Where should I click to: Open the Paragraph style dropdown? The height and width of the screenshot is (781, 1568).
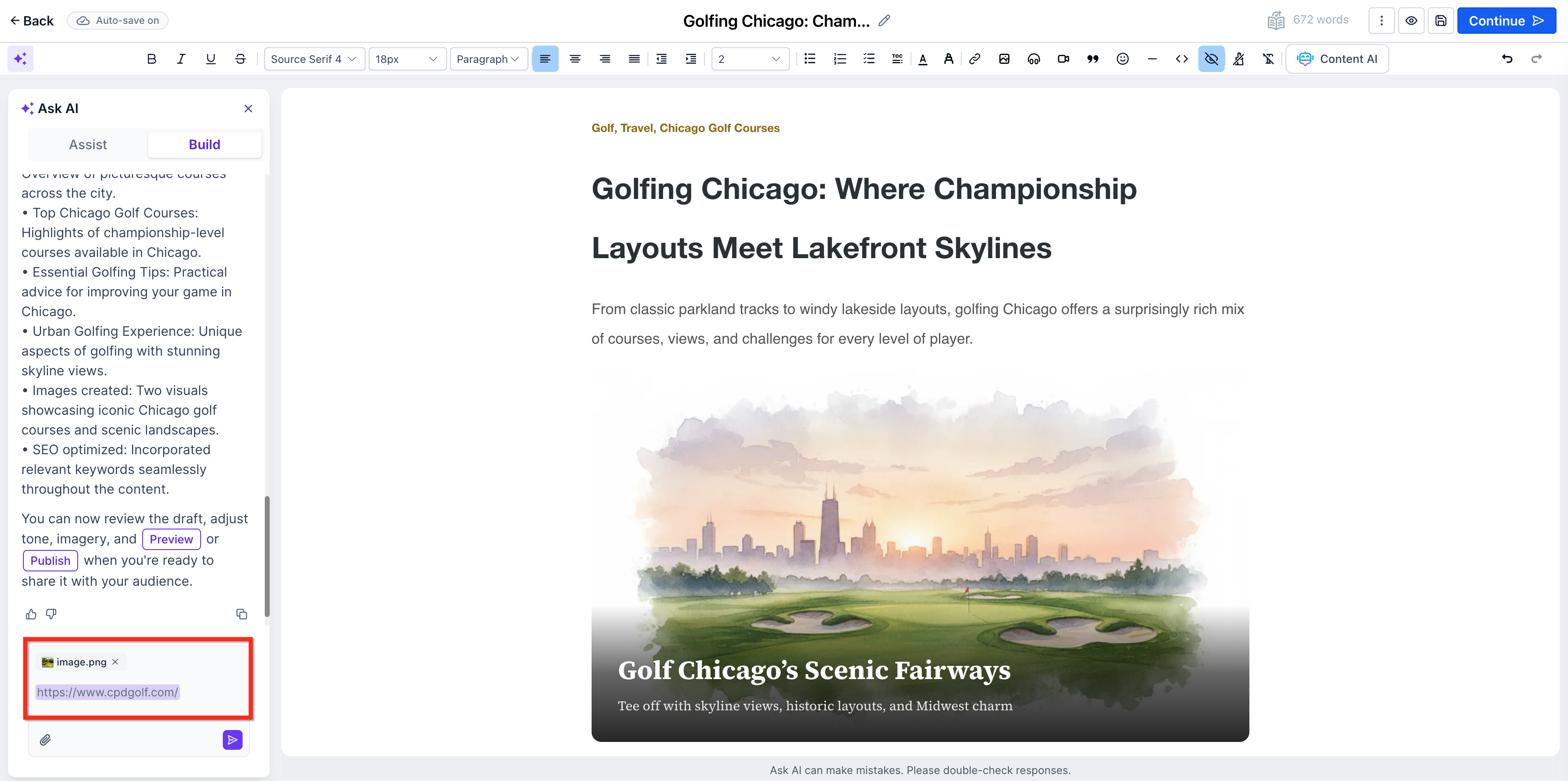pos(488,59)
